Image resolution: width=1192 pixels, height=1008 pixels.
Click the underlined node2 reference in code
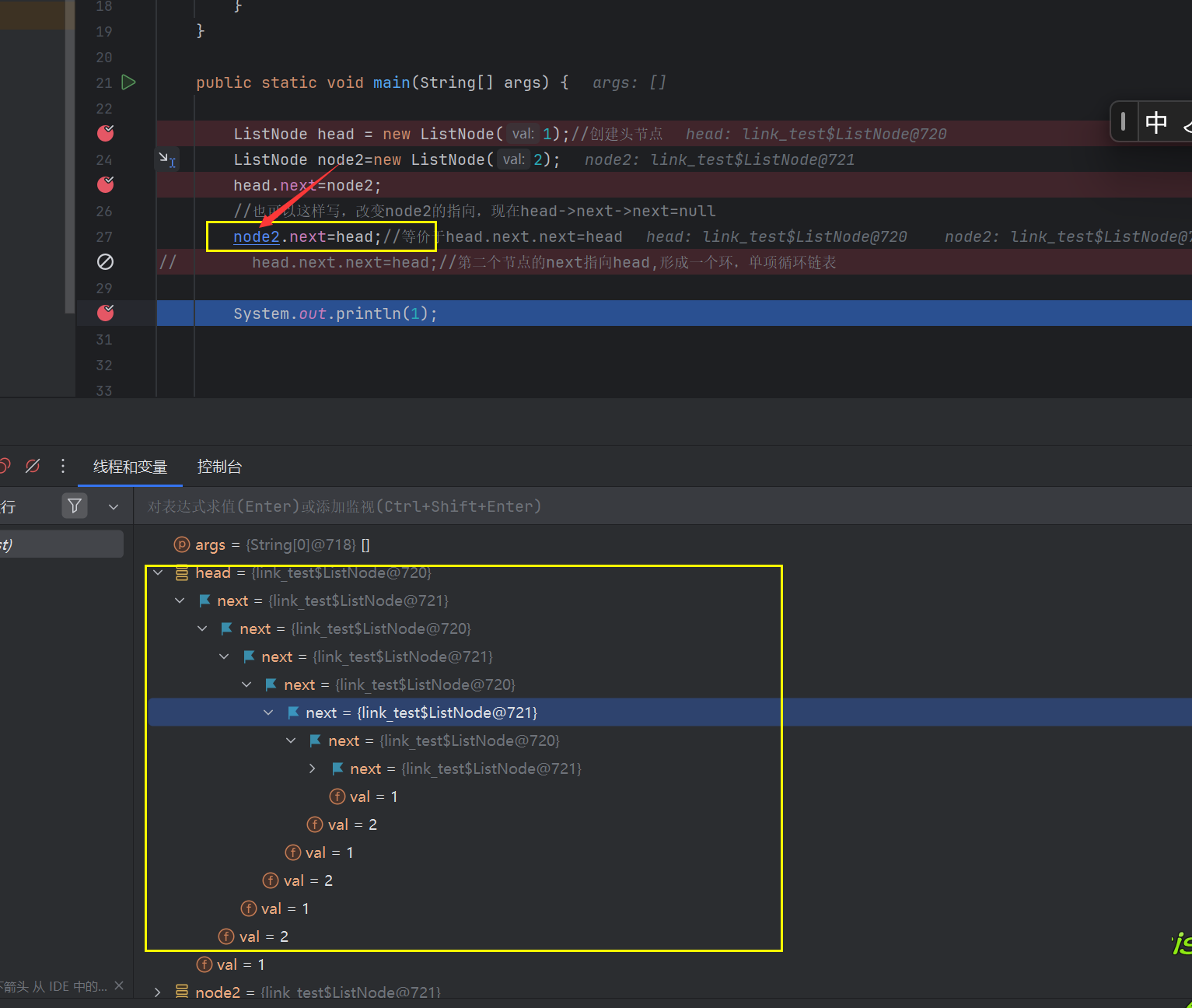point(256,237)
